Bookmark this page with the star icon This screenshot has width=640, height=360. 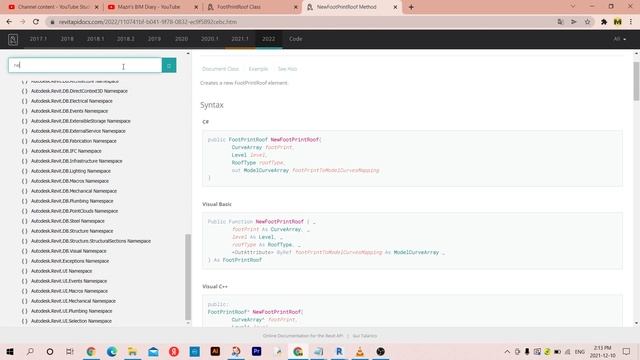pyautogui.click(x=587, y=22)
